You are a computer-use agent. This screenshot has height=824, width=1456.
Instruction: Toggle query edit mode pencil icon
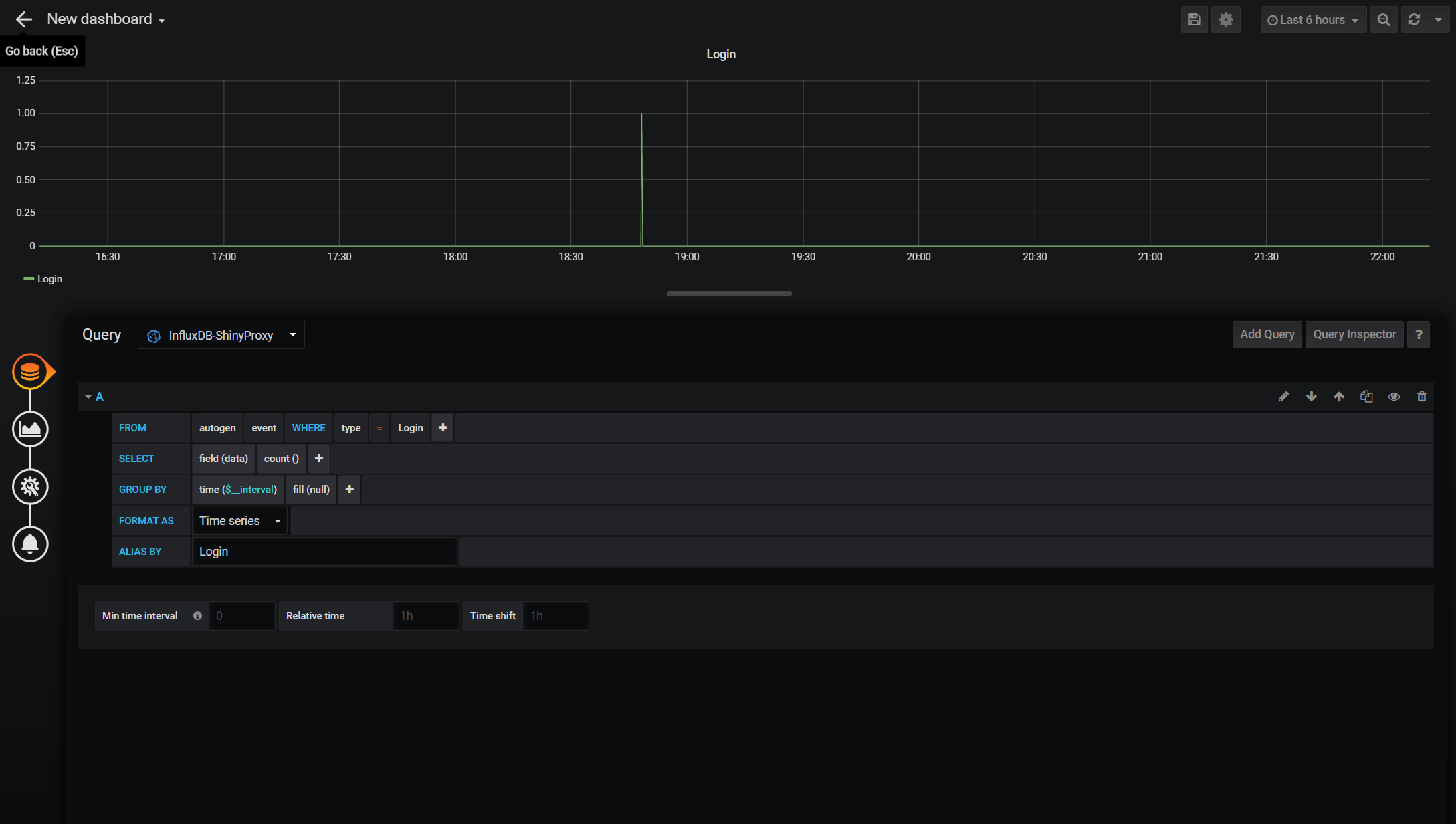1283,397
